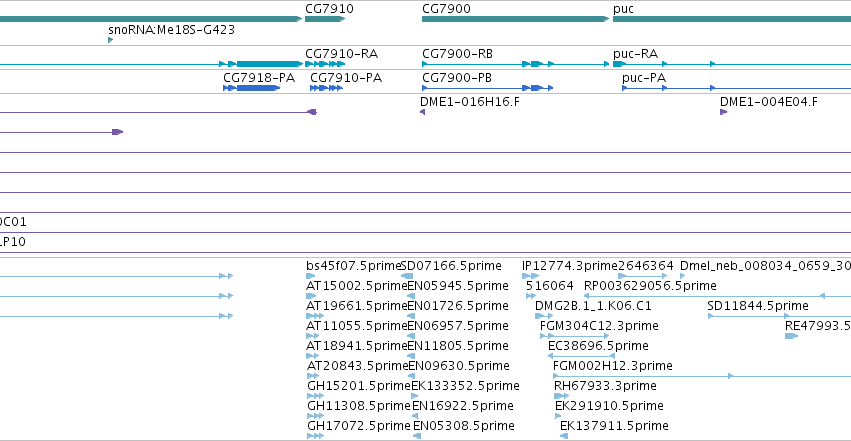Click the IP12774.3prime EST arrows

(x=530, y=276)
